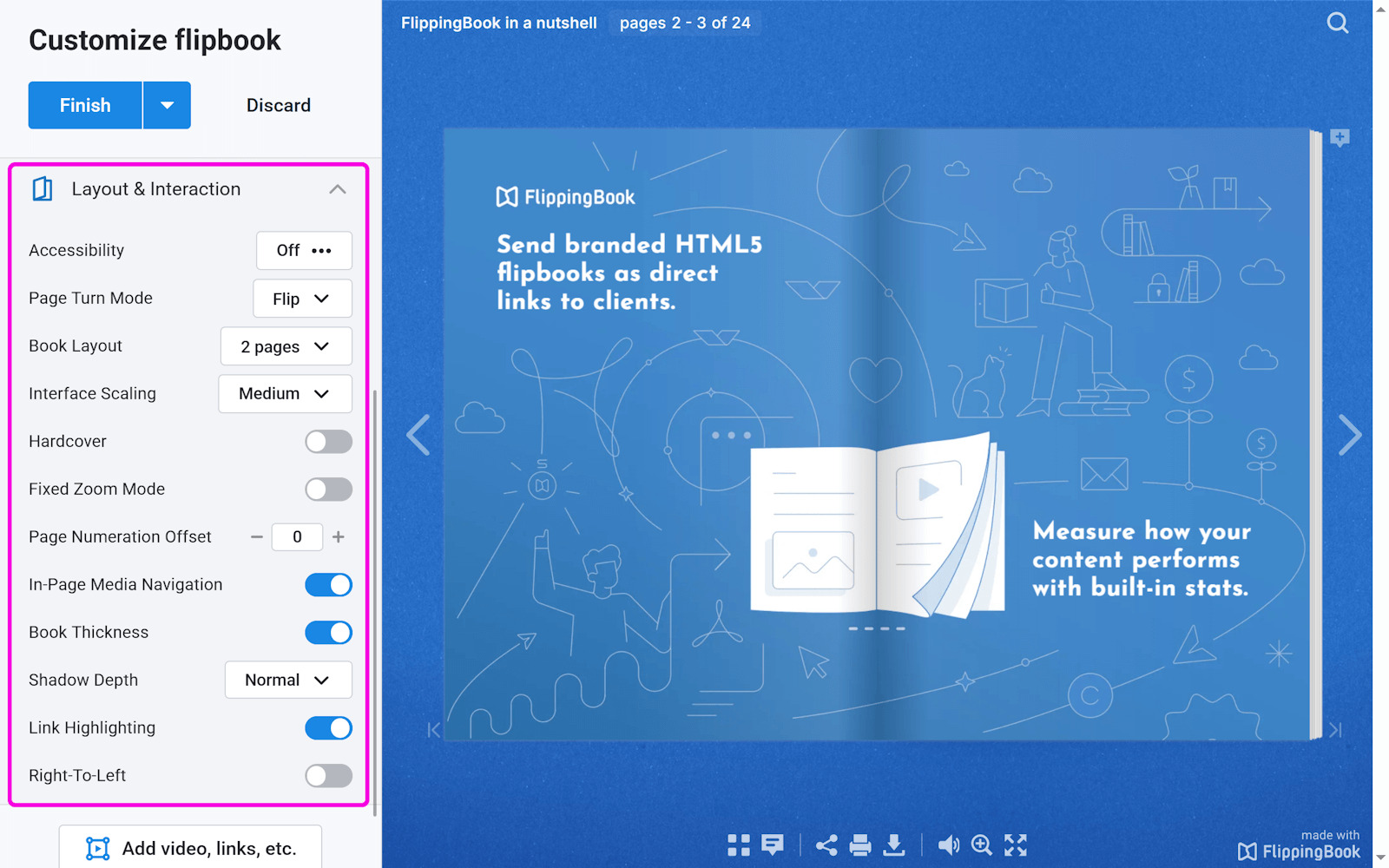Image resolution: width=1389 pixels, height=868 pixels.
Task: Click the FlippingBook logo at bottom right
Action: [1300, 852]
